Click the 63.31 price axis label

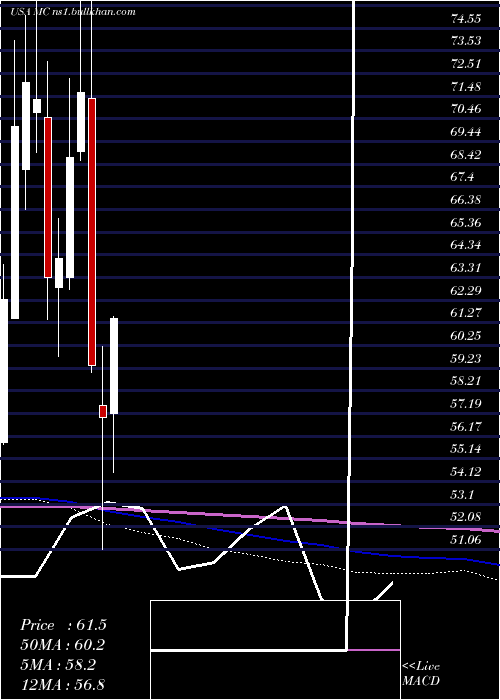point(466,268)
